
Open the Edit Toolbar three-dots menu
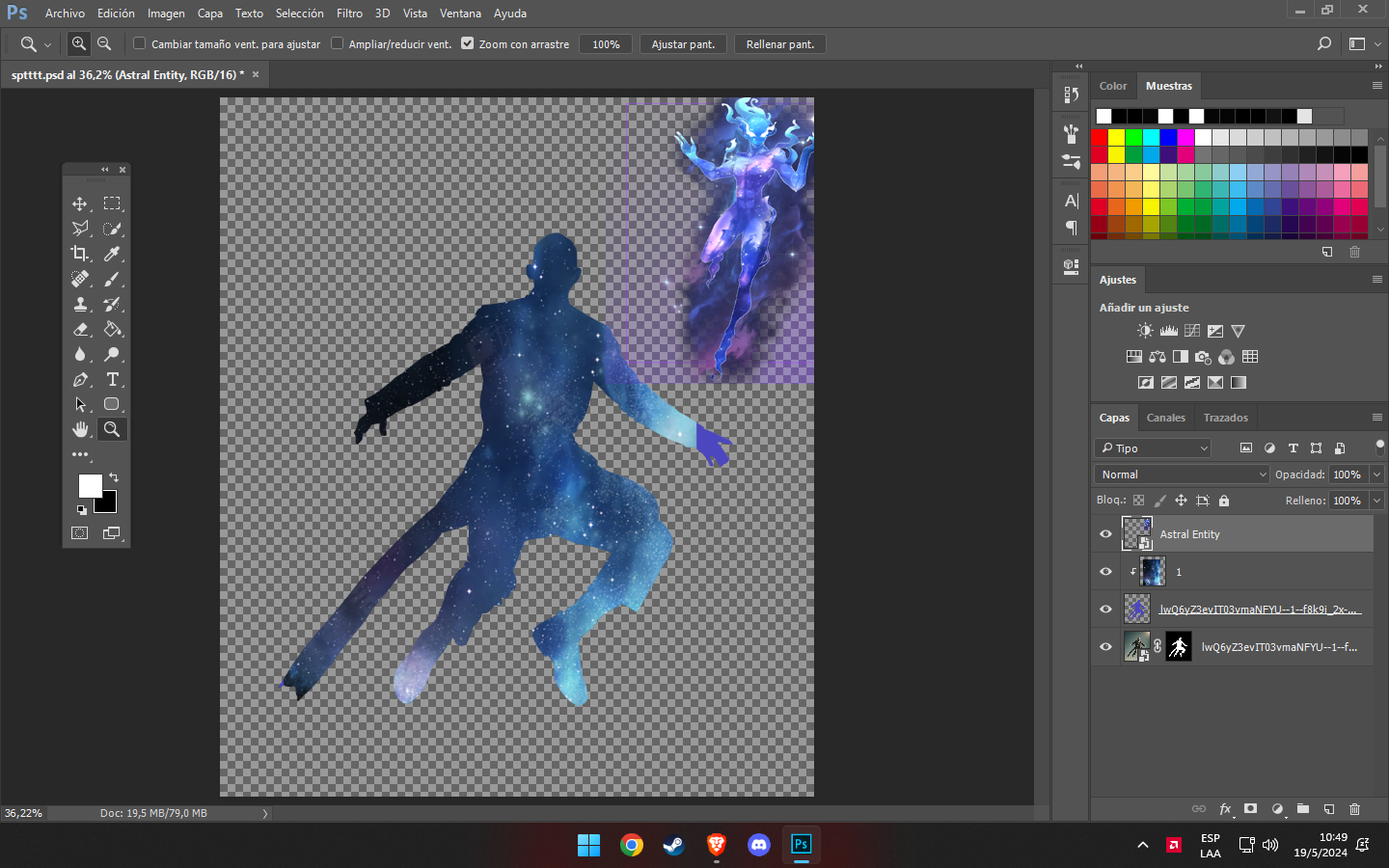pos(80,454)
